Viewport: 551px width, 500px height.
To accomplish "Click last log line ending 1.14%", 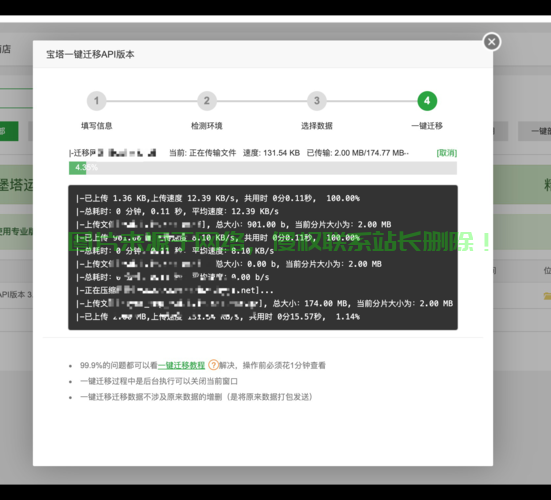I will tap(218, 317).
